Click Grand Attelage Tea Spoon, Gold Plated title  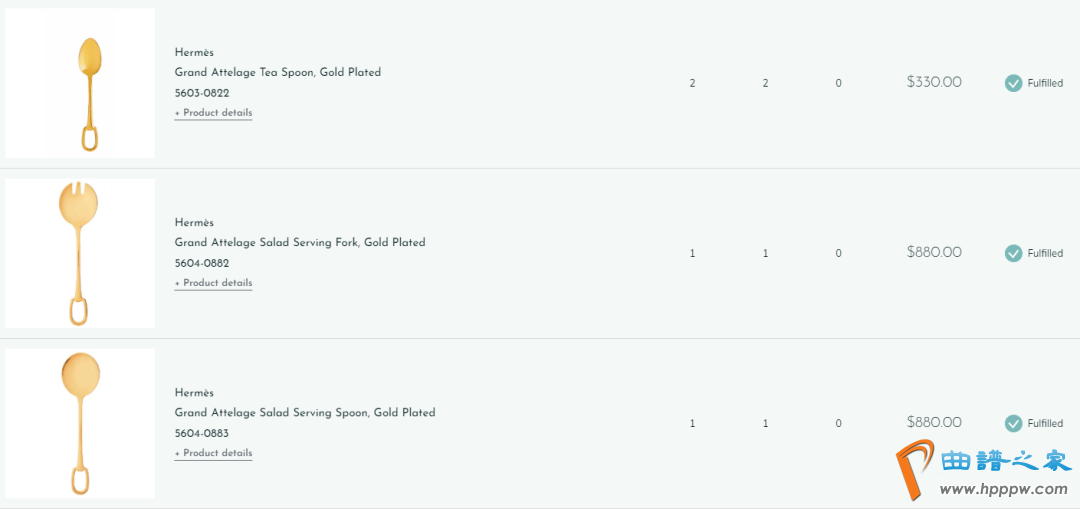277,72
